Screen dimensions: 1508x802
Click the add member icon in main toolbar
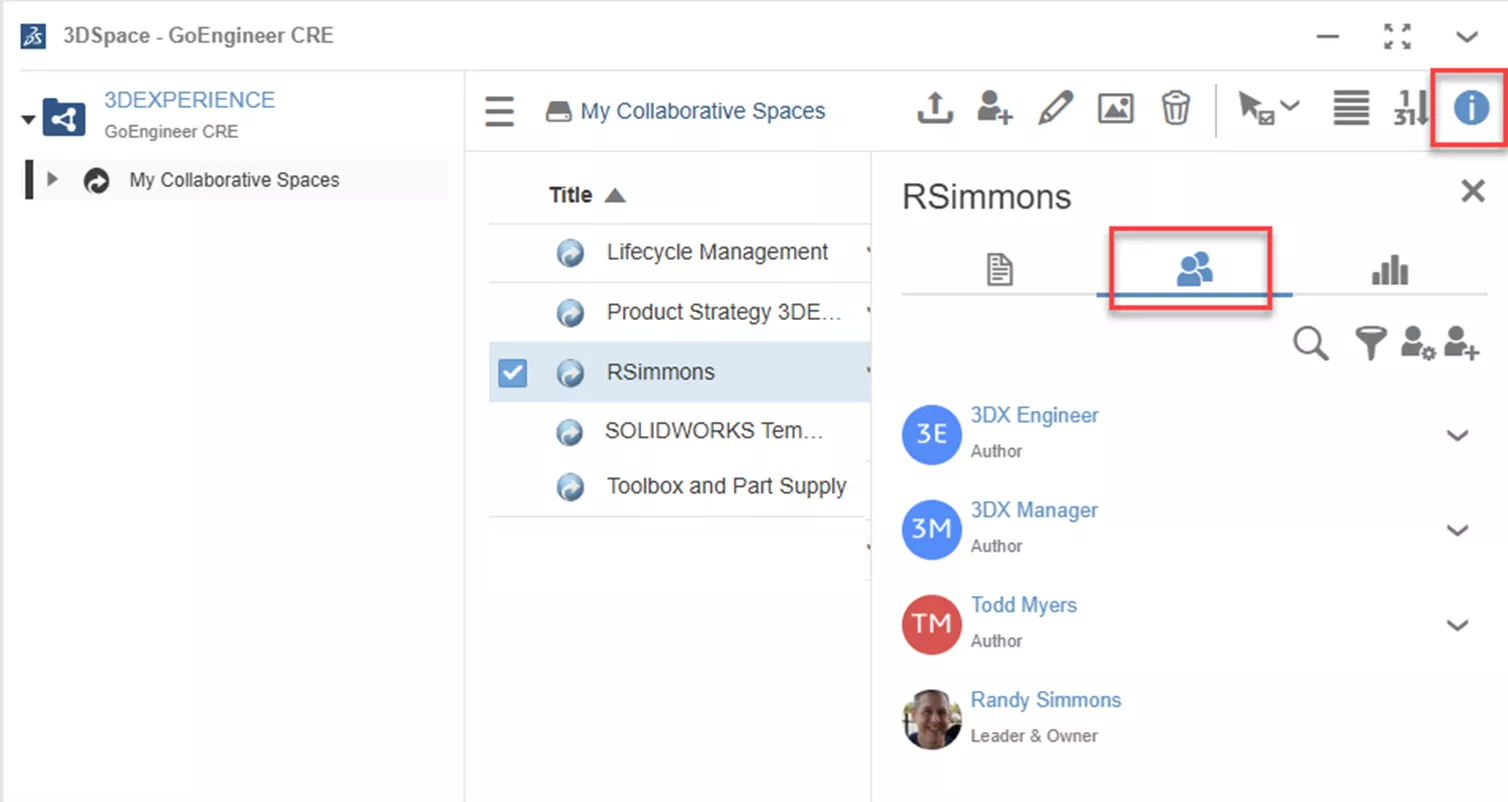pos(994,108)
